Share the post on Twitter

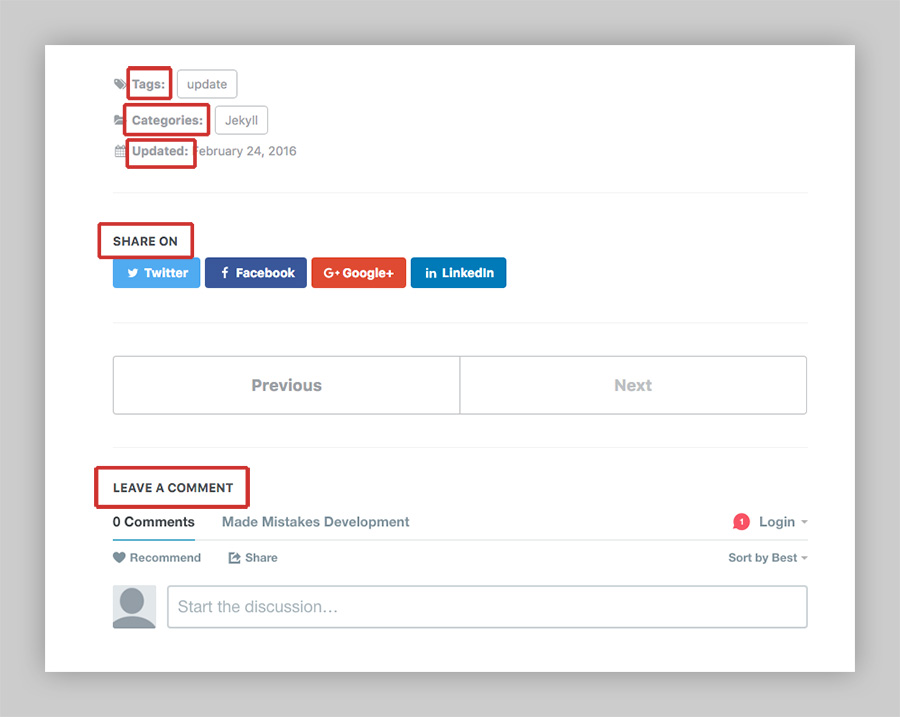click(x=157, y=273)
